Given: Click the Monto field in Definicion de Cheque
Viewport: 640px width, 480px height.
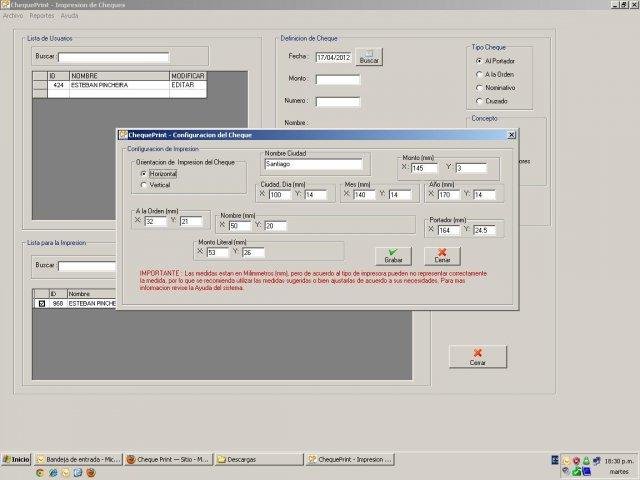Looking at the screenshot, I should point(338,80).
